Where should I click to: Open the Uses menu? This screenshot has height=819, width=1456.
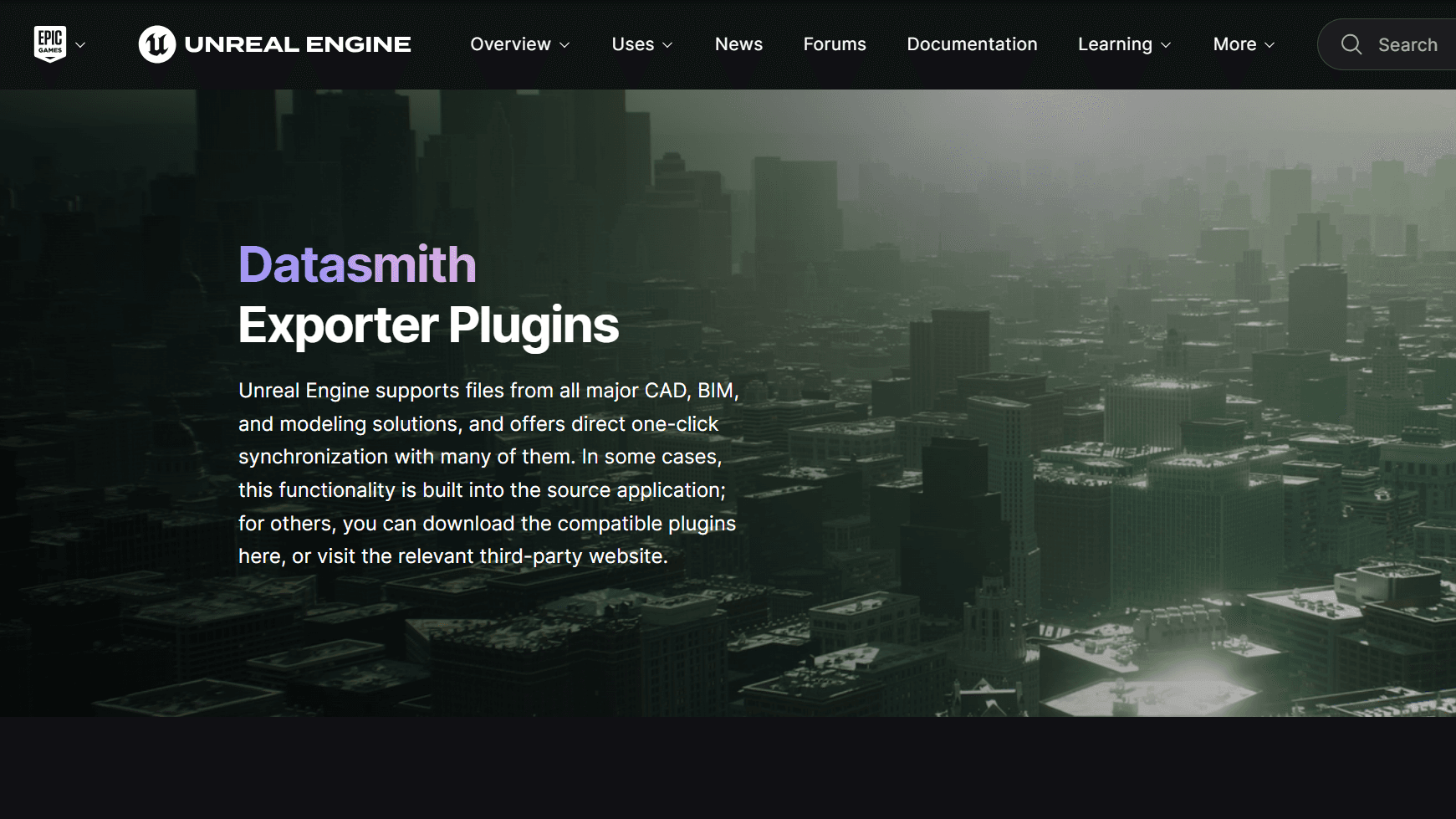[633, 44]
